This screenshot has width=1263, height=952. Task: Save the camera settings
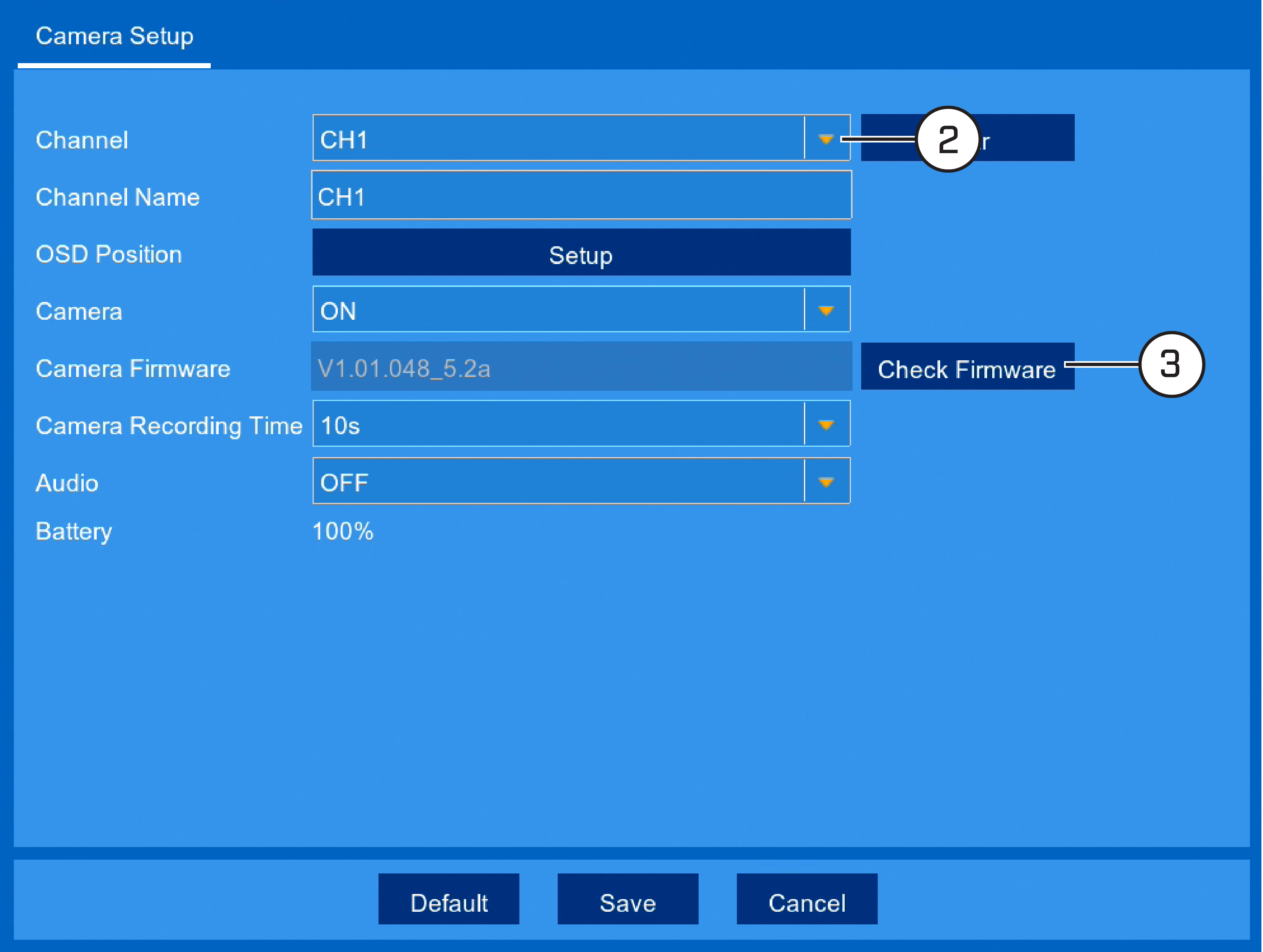click(628, 899)
